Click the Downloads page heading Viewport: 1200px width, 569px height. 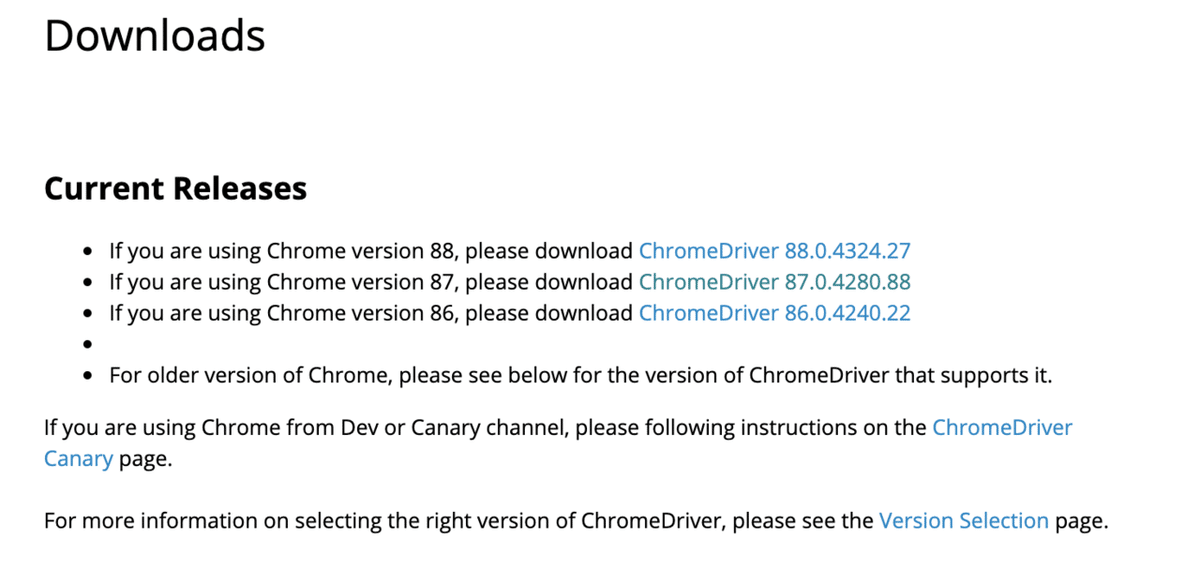click(x=155, y=36)
